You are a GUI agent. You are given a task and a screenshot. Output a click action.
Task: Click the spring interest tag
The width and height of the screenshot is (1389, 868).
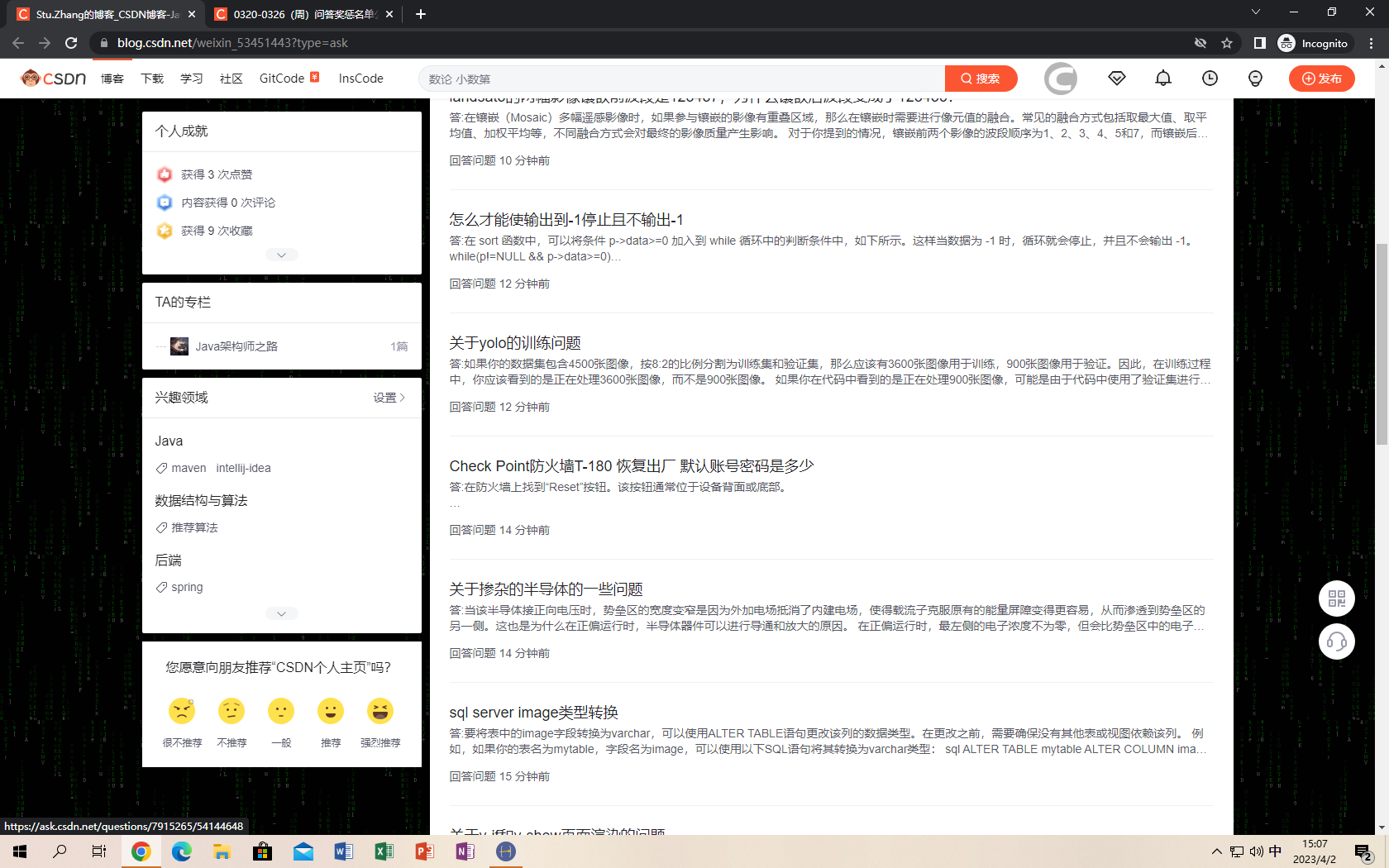point(187,587)
